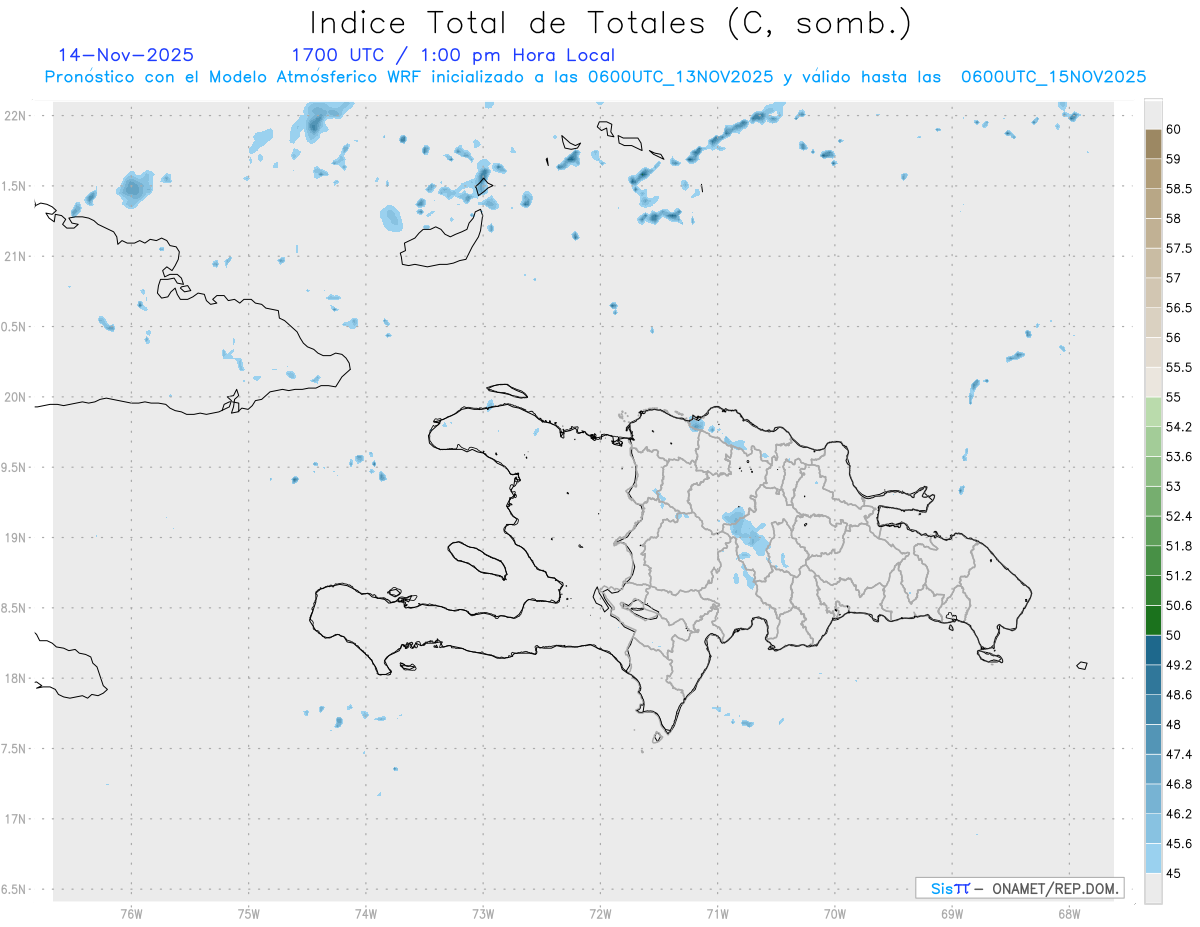Click the "19N" latitude label
1200x927 pixels.
(15, 538)
